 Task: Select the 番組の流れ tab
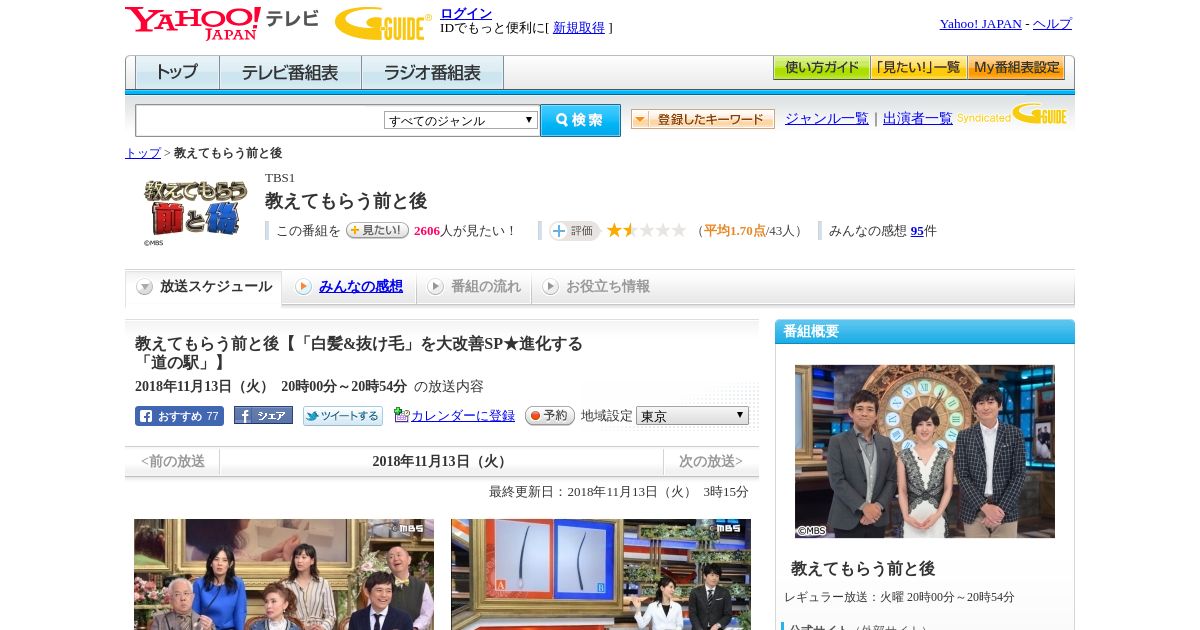pyautogui.click(x=474, y=287)
